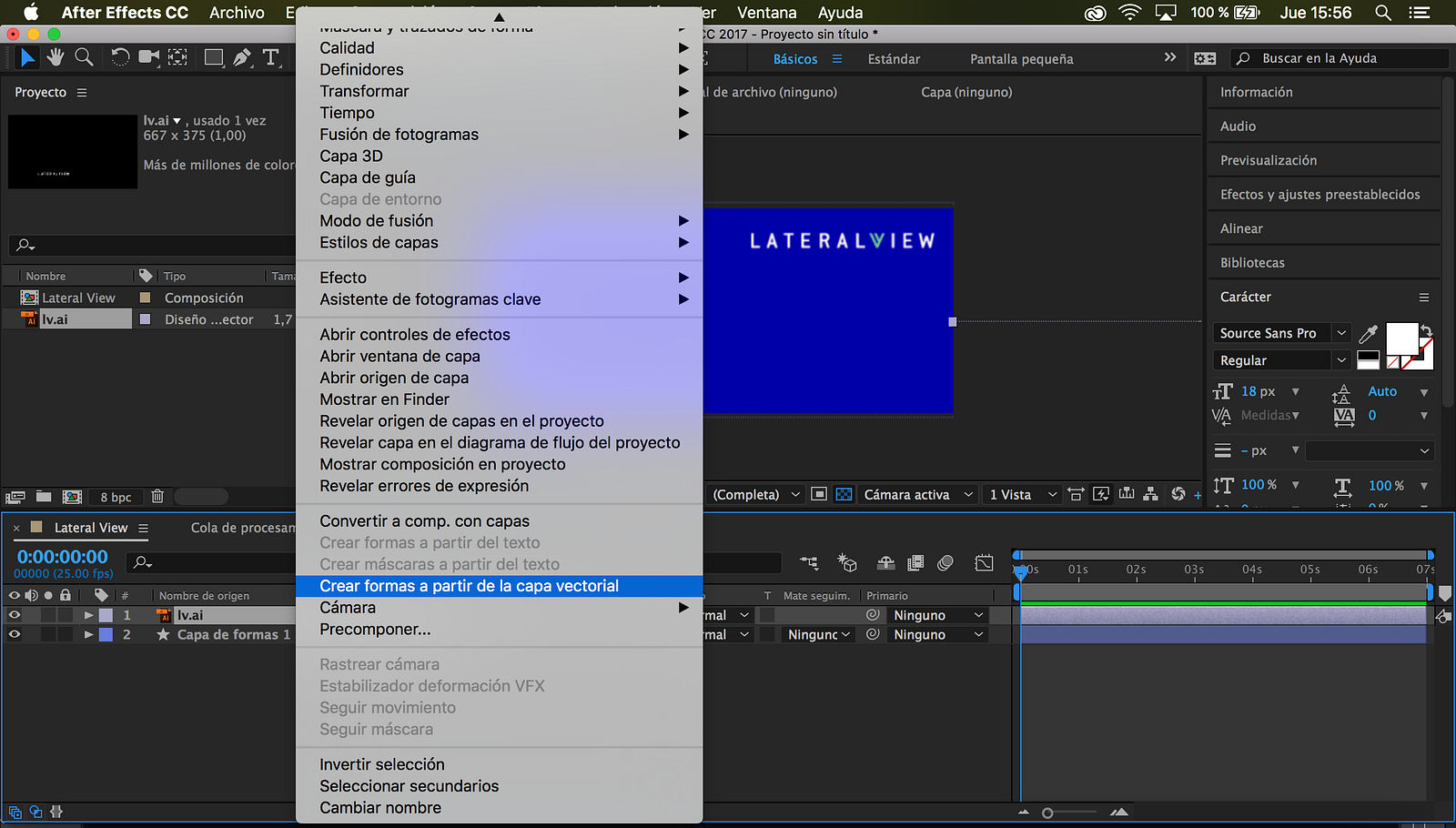Open the Cámara activa dropdown
The width and height of the screenshot is (1456, 828).
point(917,494)
